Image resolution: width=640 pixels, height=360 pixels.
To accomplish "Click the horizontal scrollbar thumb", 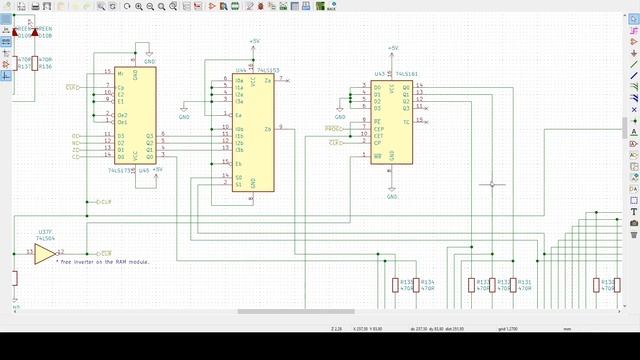I will tap(296, 311).
